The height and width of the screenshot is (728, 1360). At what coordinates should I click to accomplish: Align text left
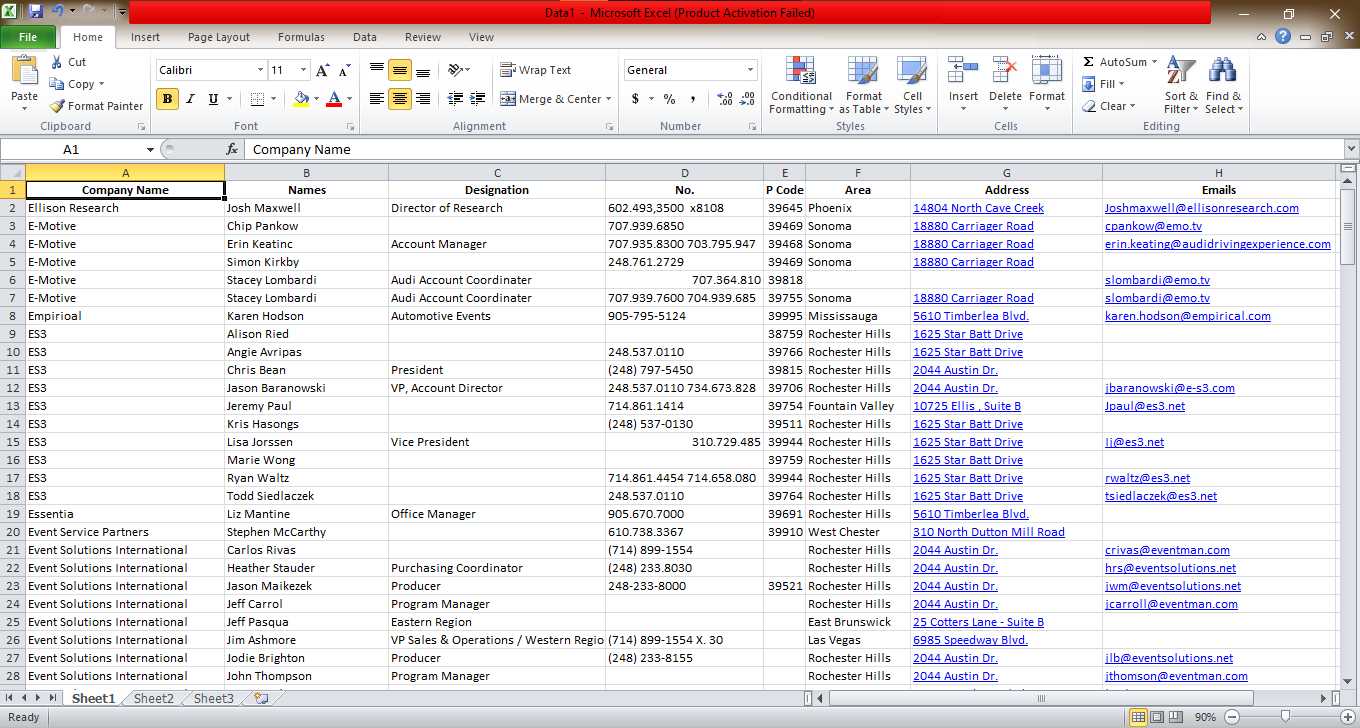coord(377,99)
